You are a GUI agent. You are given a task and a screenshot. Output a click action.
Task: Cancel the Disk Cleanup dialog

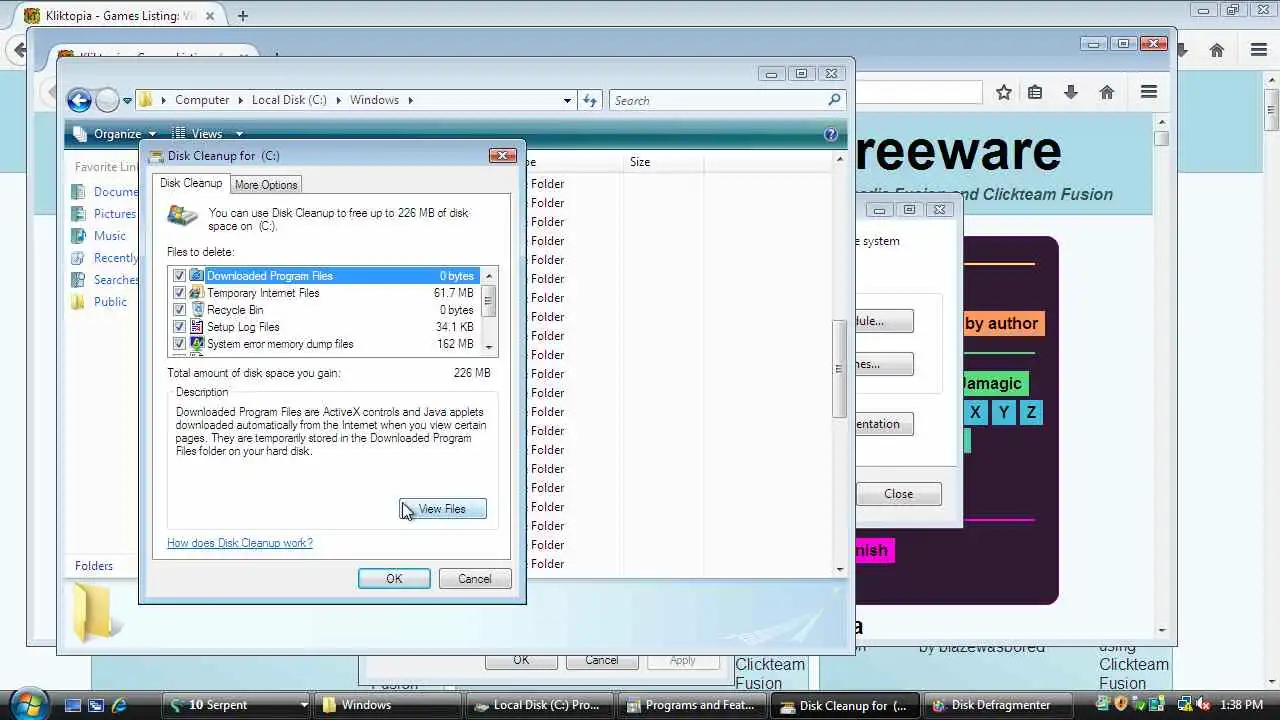[475, 579]
